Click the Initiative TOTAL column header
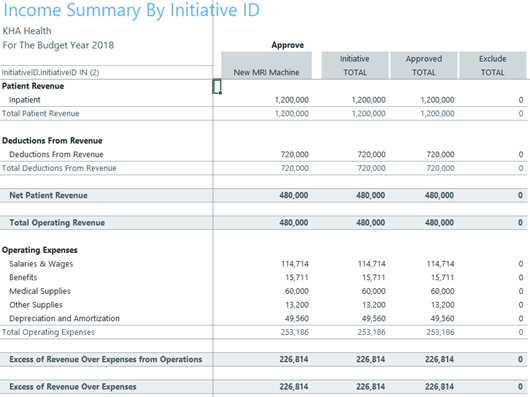The height and width of the screenshot is (397, 530). point(355,66)
